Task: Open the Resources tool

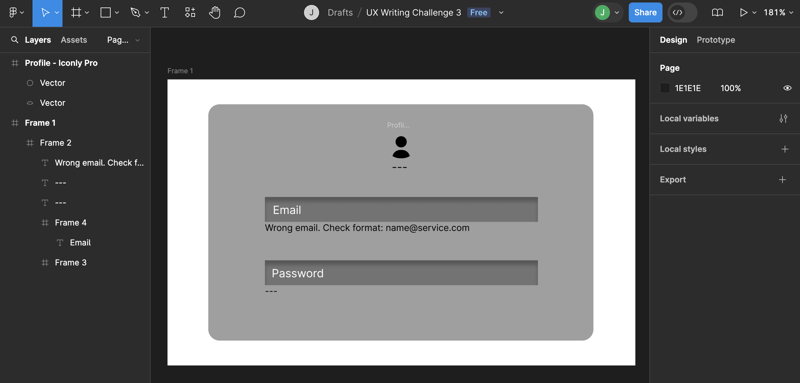Action: point(190,13)
